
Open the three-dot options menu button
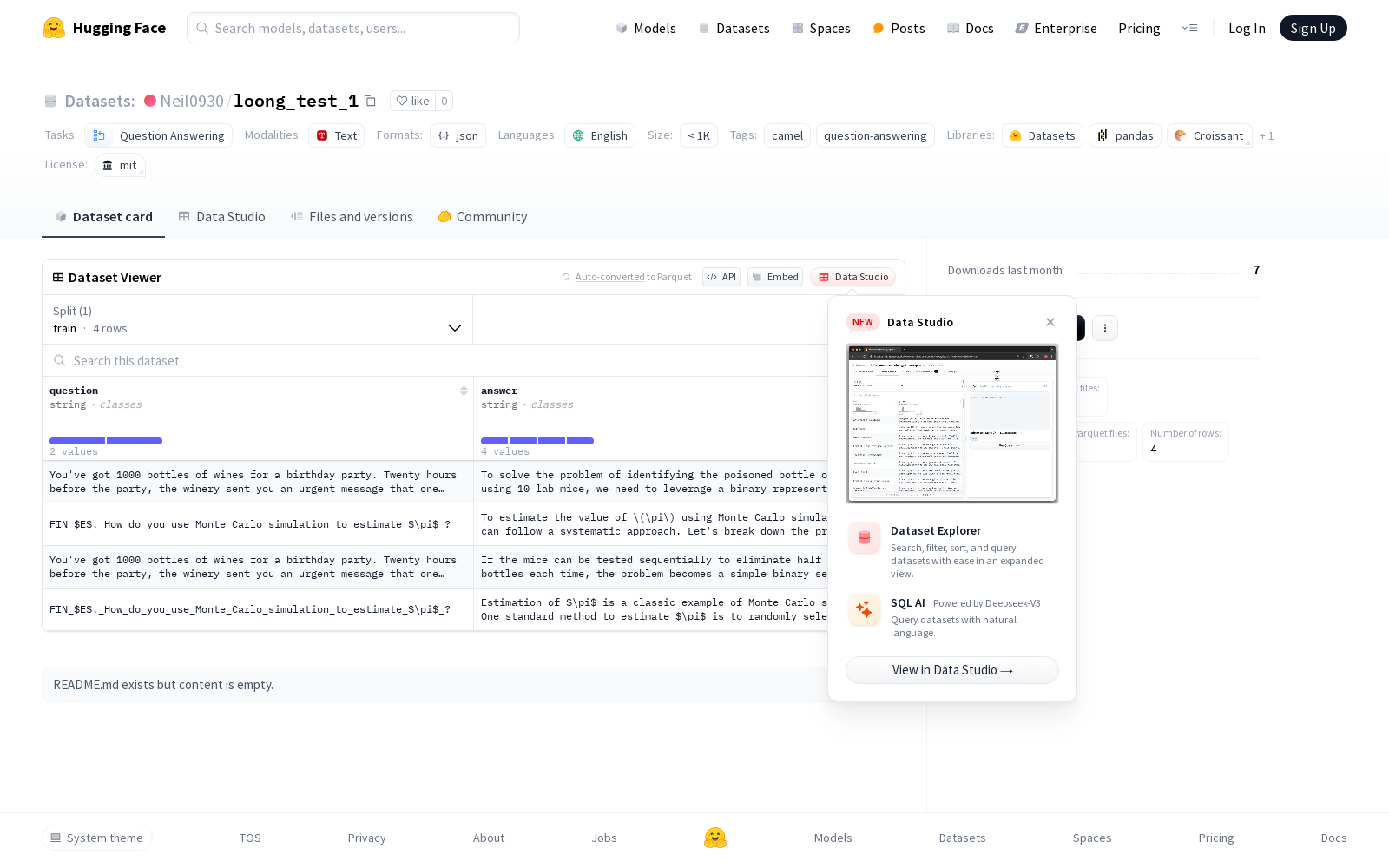click(1104, 328)
